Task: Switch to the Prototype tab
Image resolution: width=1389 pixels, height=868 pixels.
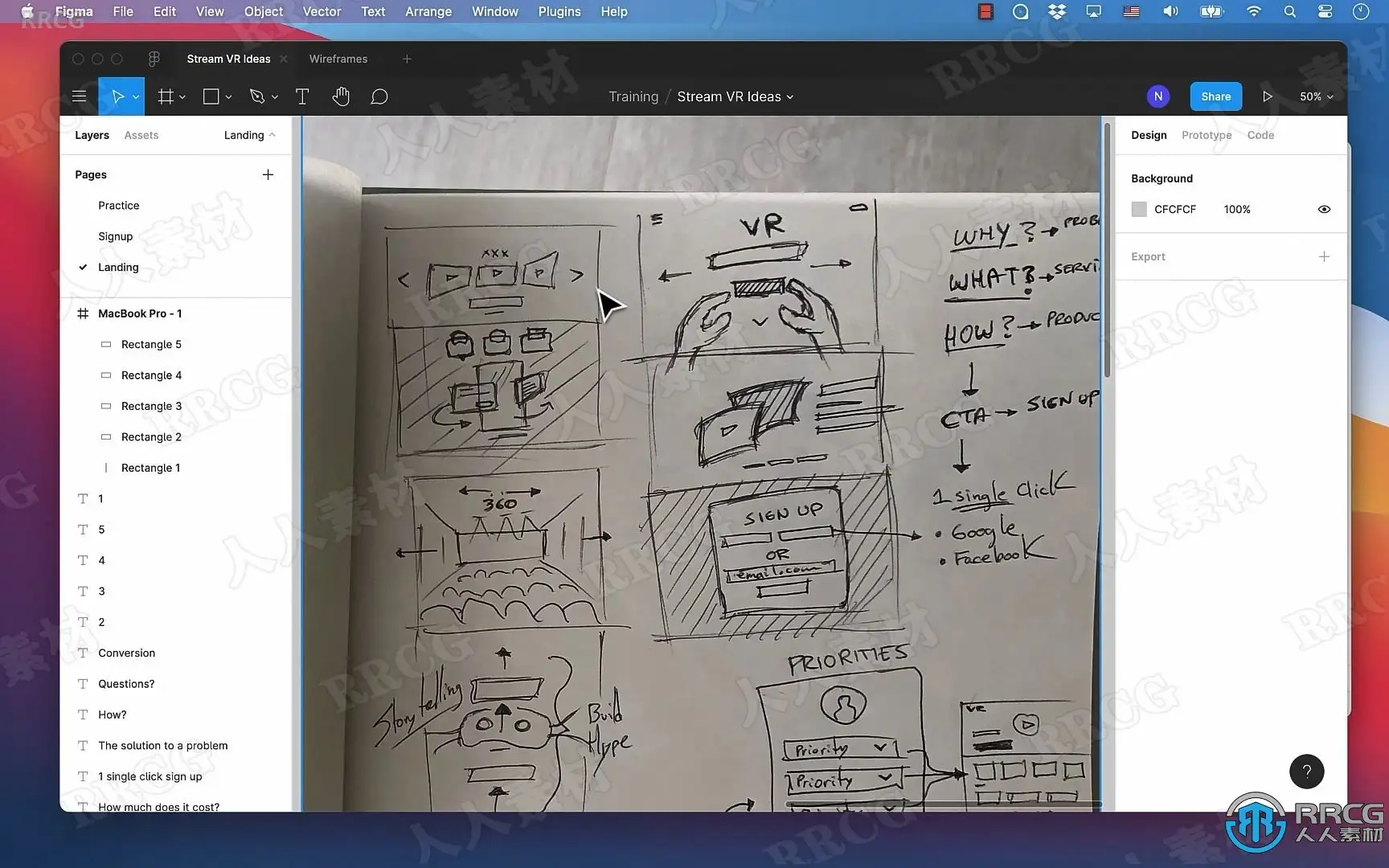Action: pos(1207,135)
